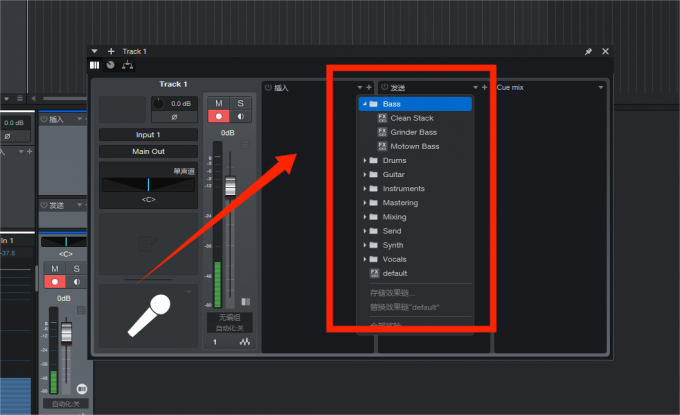The height and width of the screenshot is (415, 680).
Task: Open the Cue mix dropdown arrow
Action: click(x=601, y=88)
